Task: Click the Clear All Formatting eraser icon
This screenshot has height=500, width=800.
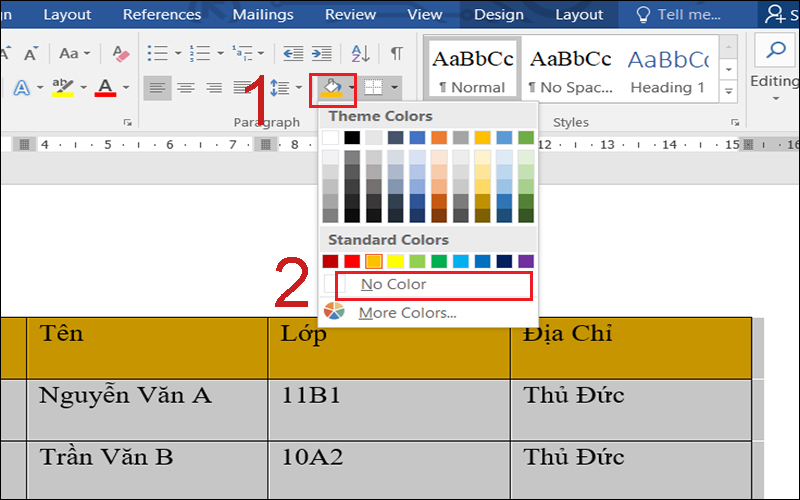Action: coord(122,53)
